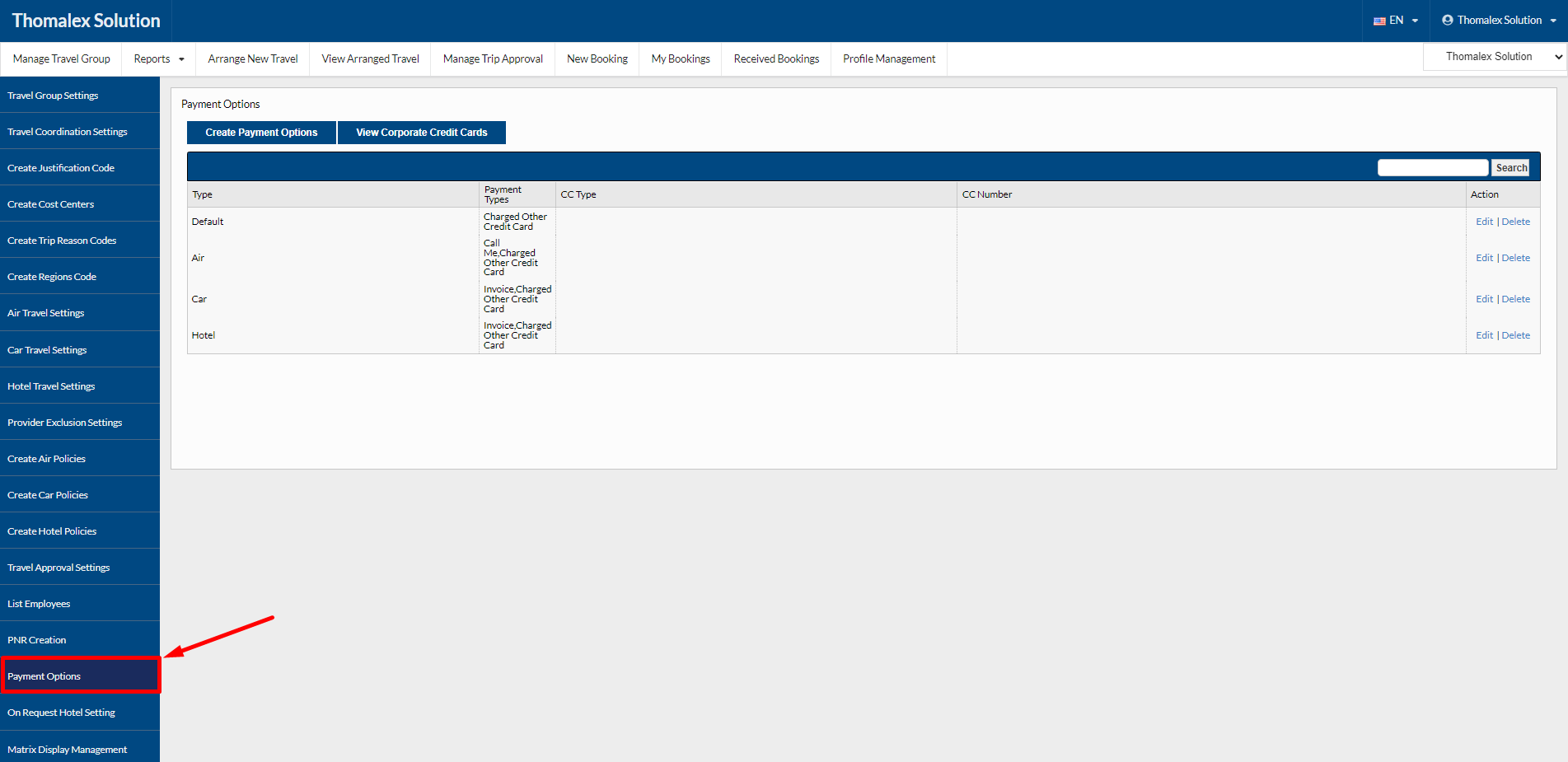The height and width of the screenshot is (762, 1568).
Task: Delete the Default payment option
Action: (1515, 222)
